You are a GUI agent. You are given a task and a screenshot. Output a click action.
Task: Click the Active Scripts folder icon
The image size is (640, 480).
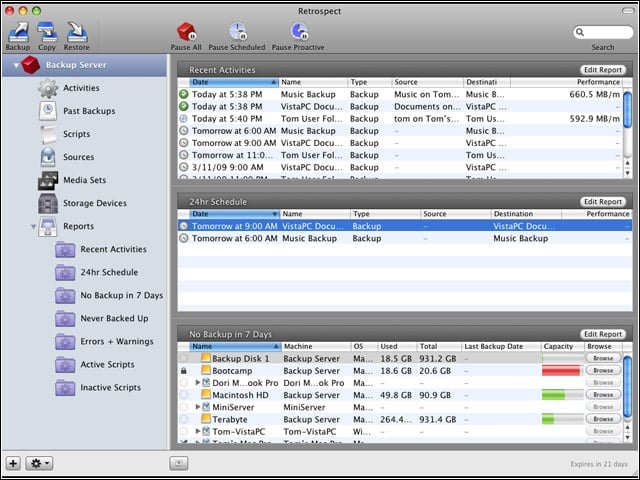(x=65, y=365)
